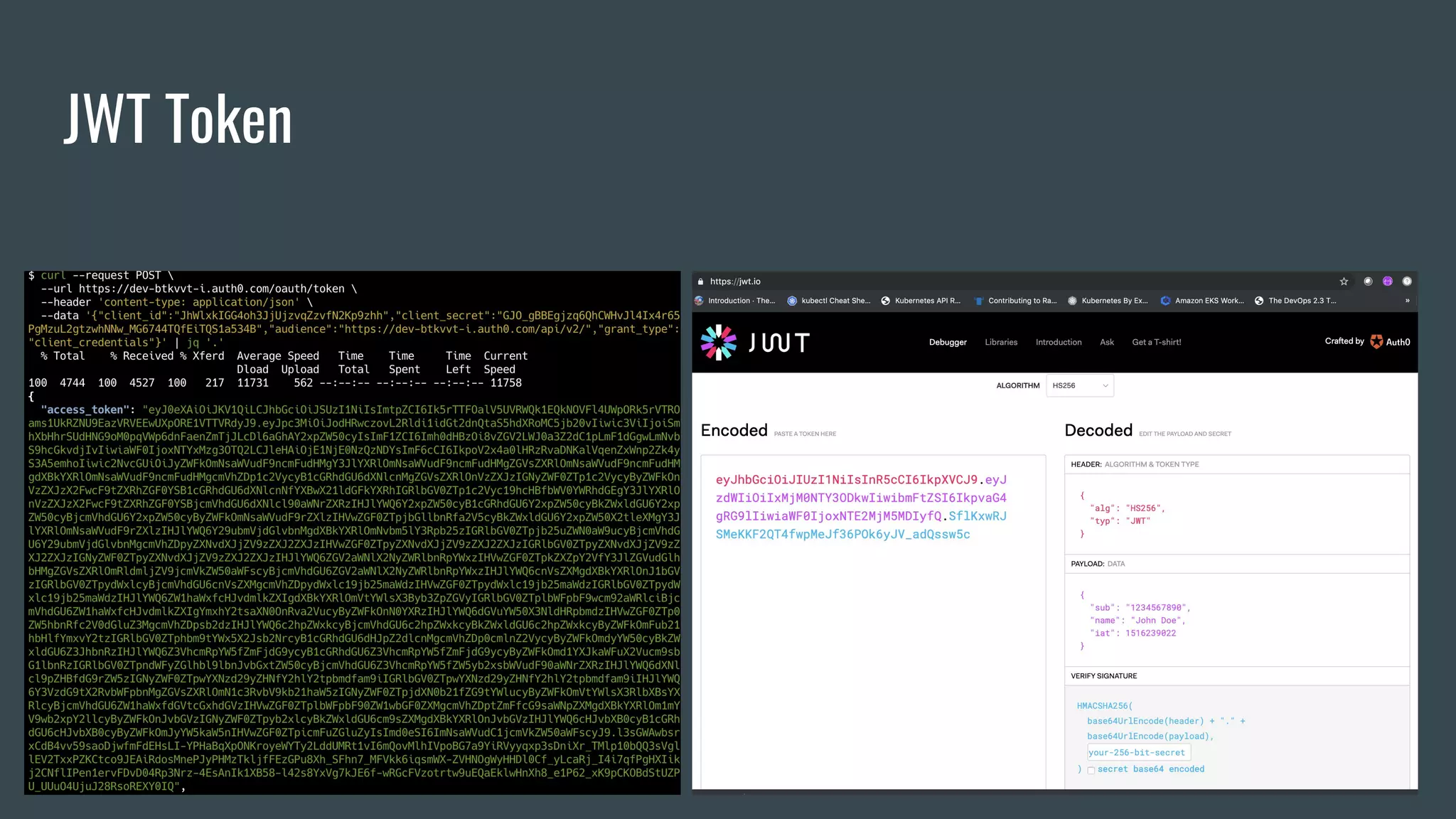Open the 'Amazon EKS Work...' bookmark

[x=1203, y=301]
